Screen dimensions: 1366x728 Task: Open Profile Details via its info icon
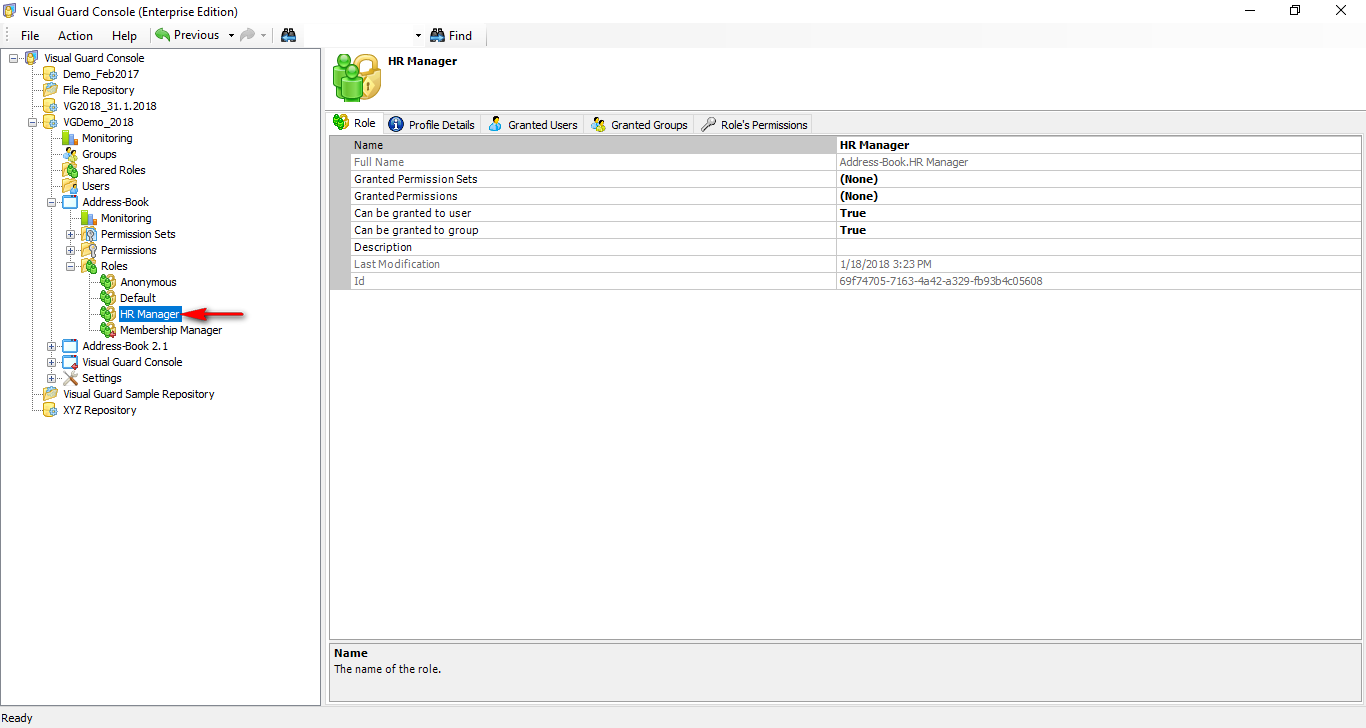click(x=397, y=124)
